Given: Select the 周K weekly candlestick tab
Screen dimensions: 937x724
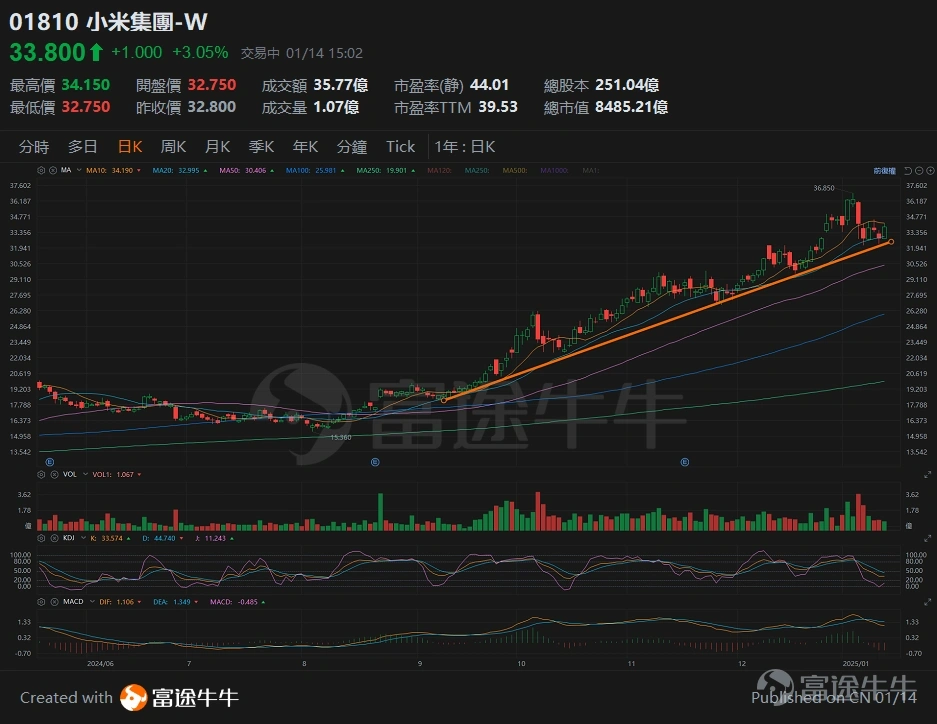Looking at the screenshot, I should point(173,146).
